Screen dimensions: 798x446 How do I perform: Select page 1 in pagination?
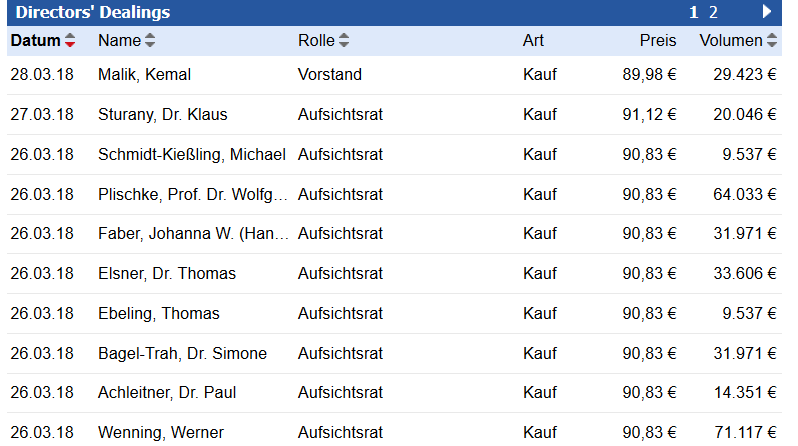(x=693, y=12)
